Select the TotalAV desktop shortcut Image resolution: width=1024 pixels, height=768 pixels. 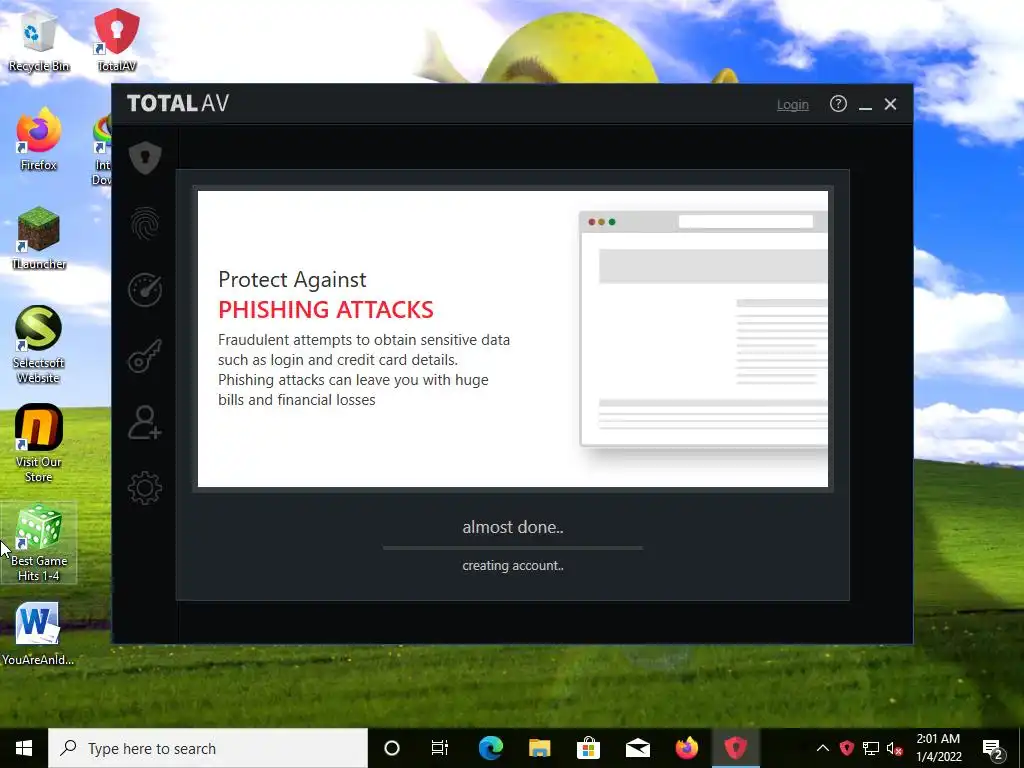(x=117, y=39)
